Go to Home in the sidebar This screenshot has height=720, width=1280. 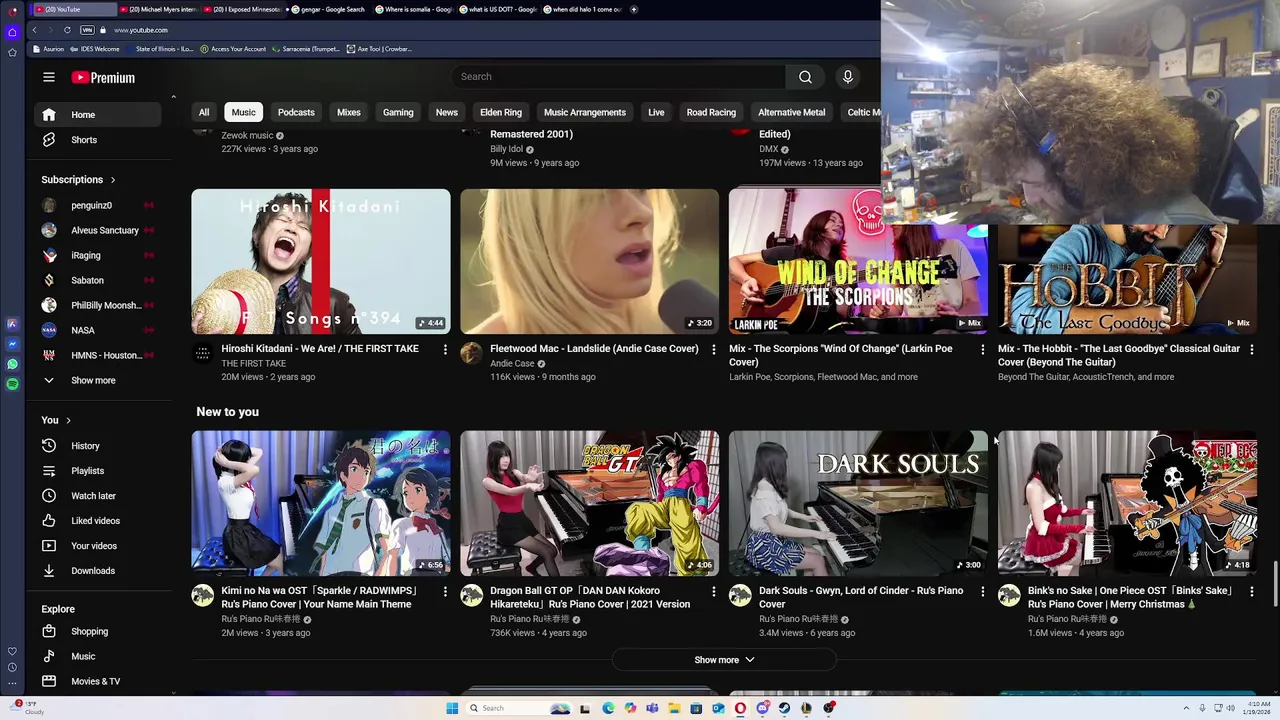97,115
